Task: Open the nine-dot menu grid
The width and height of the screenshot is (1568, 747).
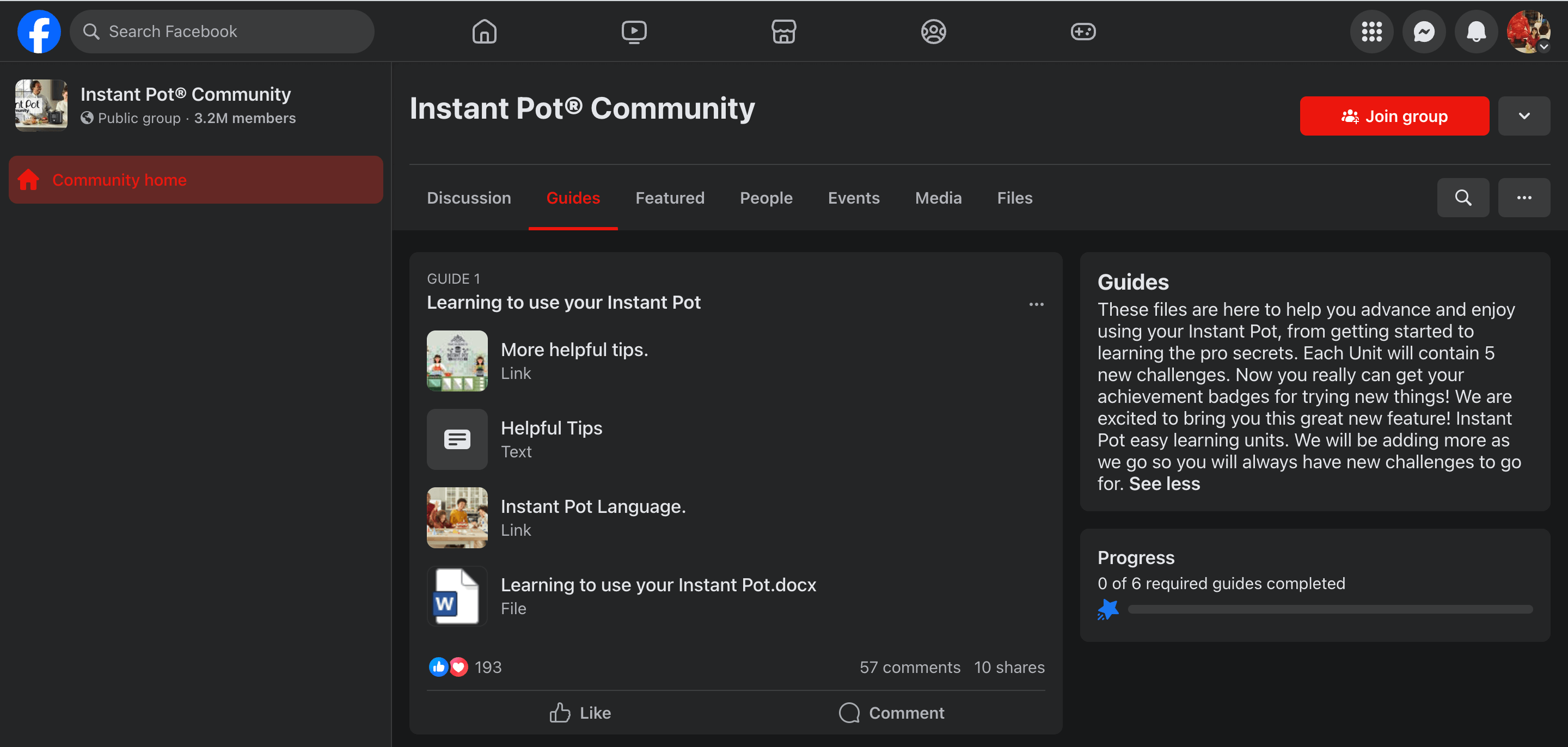Action: [x=1371, y=32]
